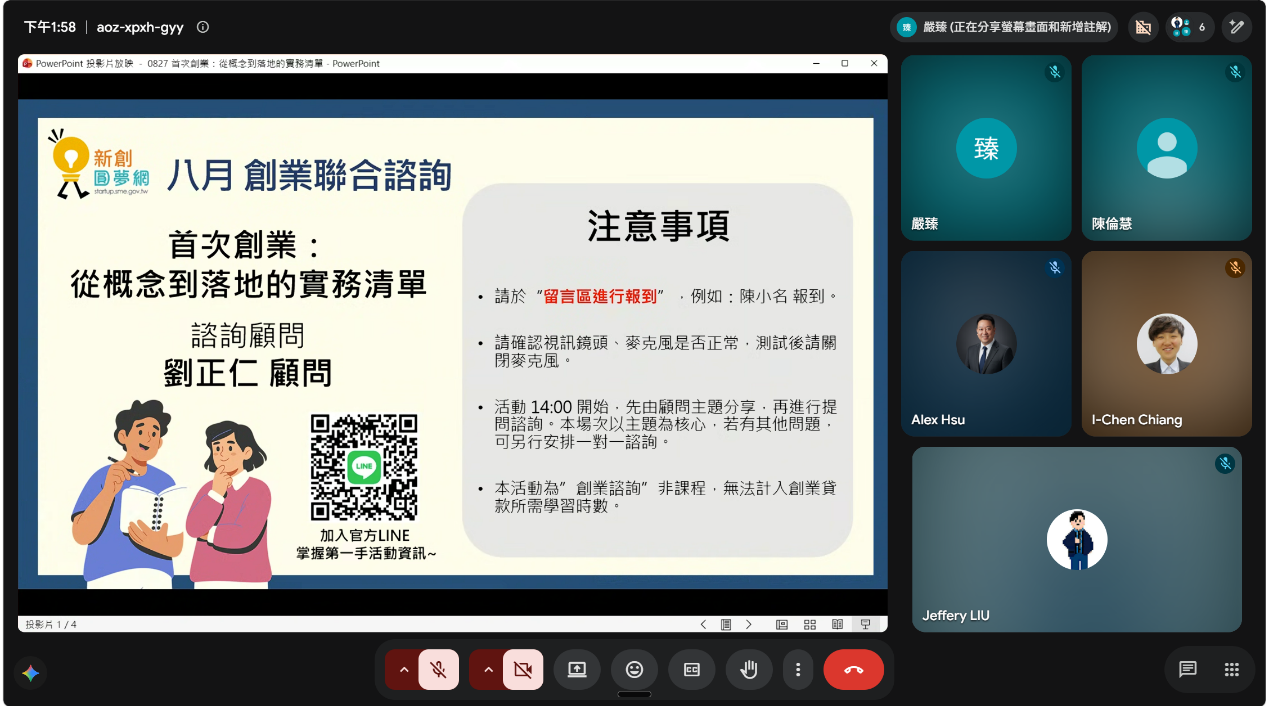Select 嚴臻 participant tile
Screen dimensions: 1269x706
click(986, 147)
